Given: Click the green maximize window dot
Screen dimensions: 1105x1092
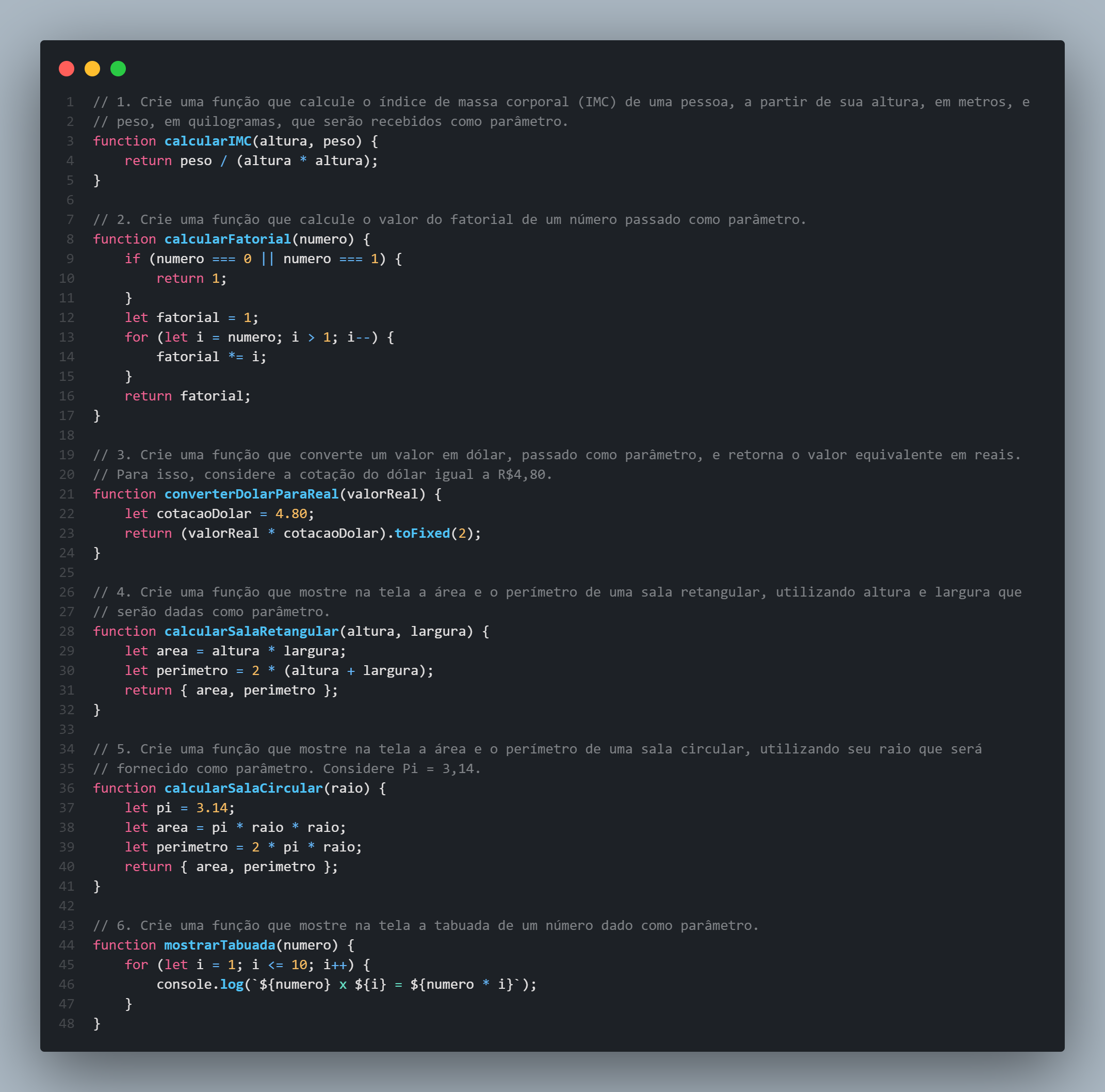Looking at the screenshot, I should [x=118, y=69].
